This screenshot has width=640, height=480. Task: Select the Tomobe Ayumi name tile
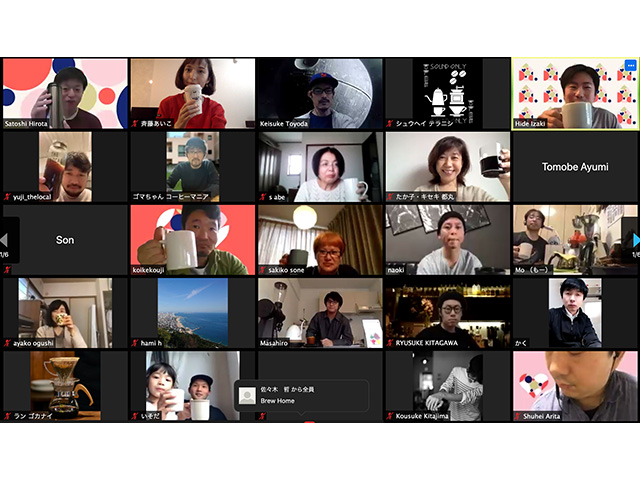(575, 167)
